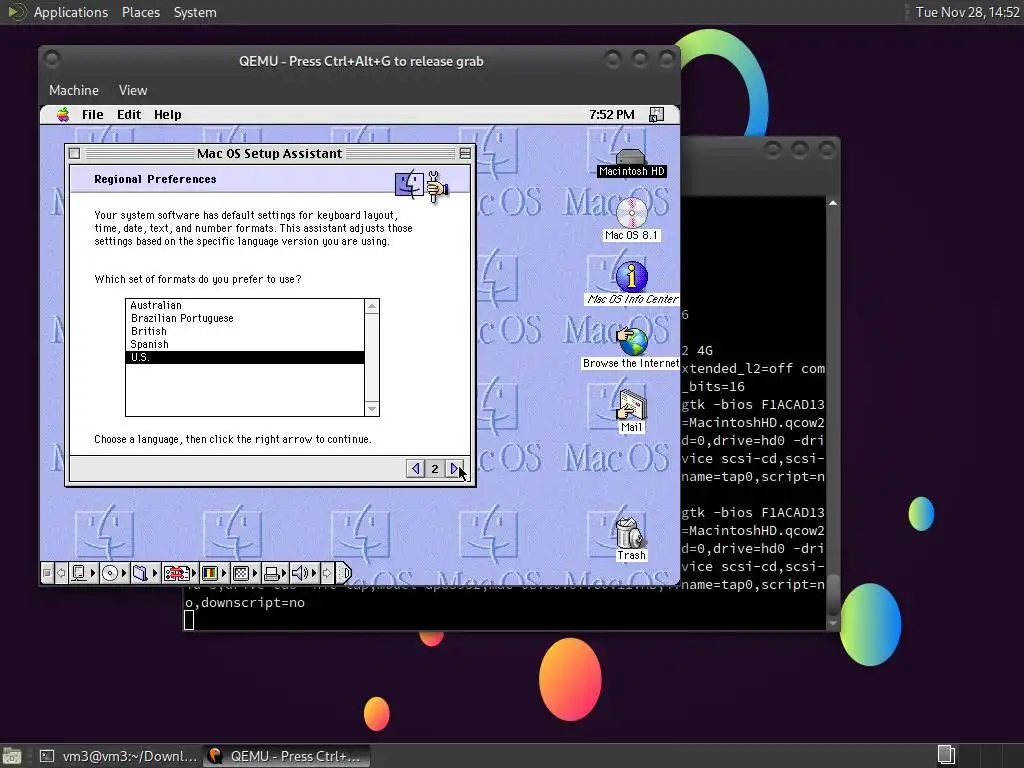
Task: Open the Monitor resolution module
Action: coord(241,573)
